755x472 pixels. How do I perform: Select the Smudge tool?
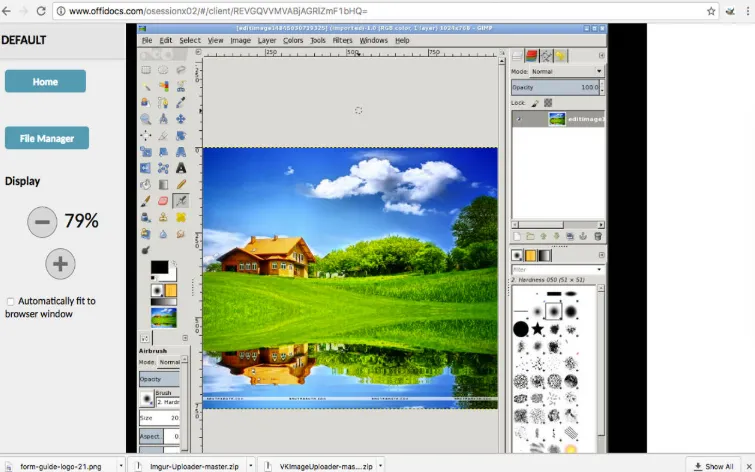181,234
